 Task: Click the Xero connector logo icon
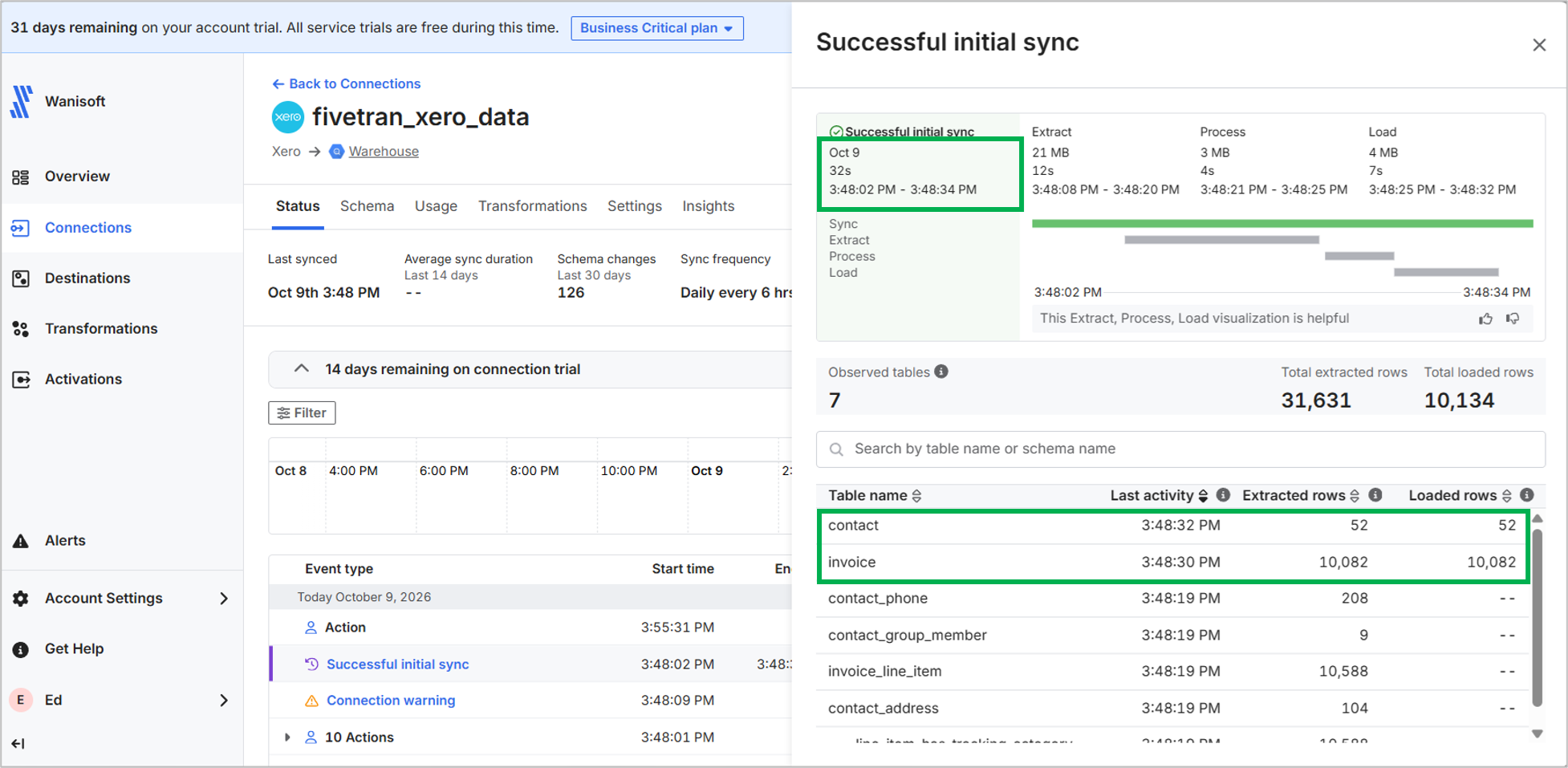pos(288,117)
